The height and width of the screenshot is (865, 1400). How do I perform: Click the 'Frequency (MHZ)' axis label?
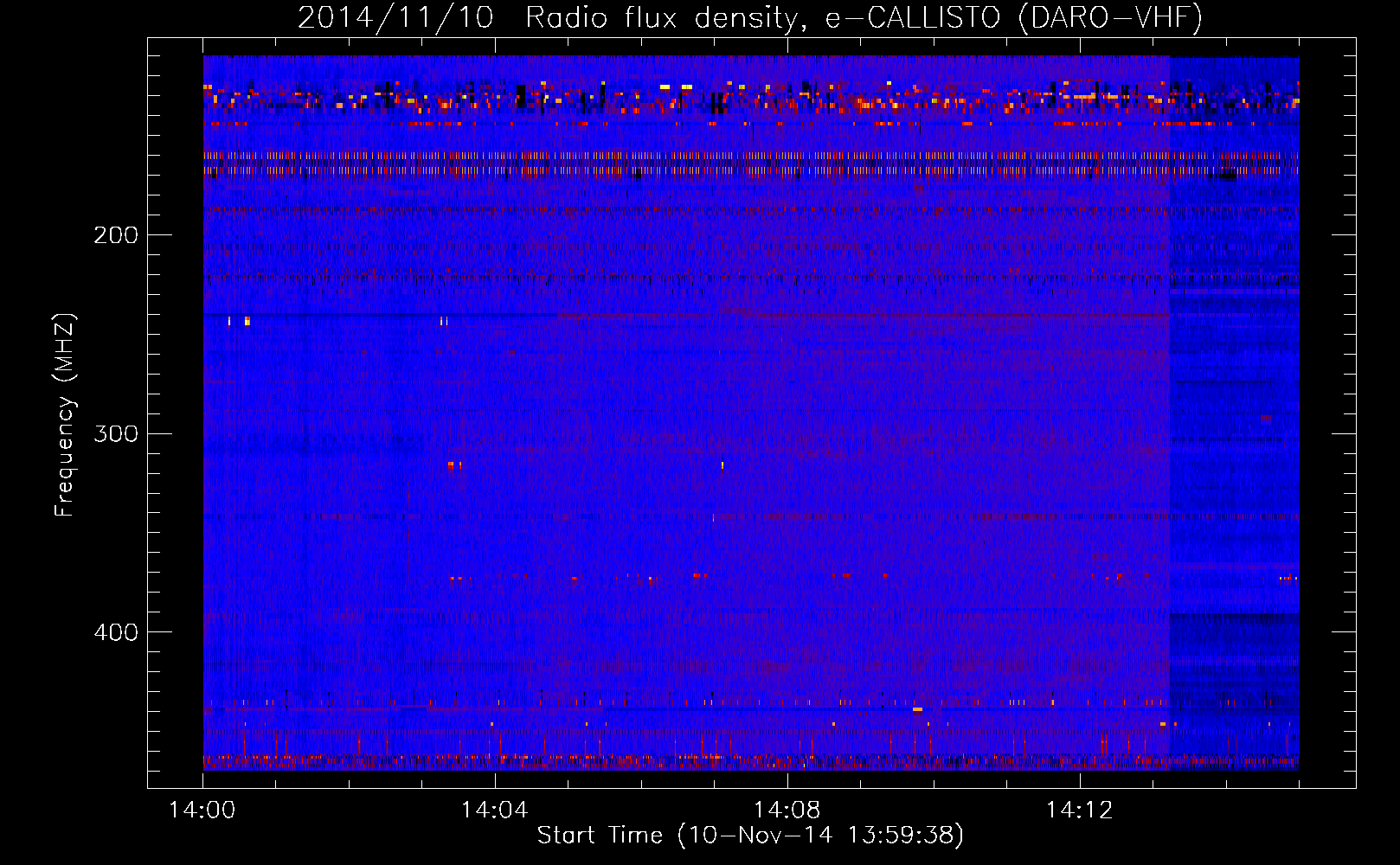65,414
